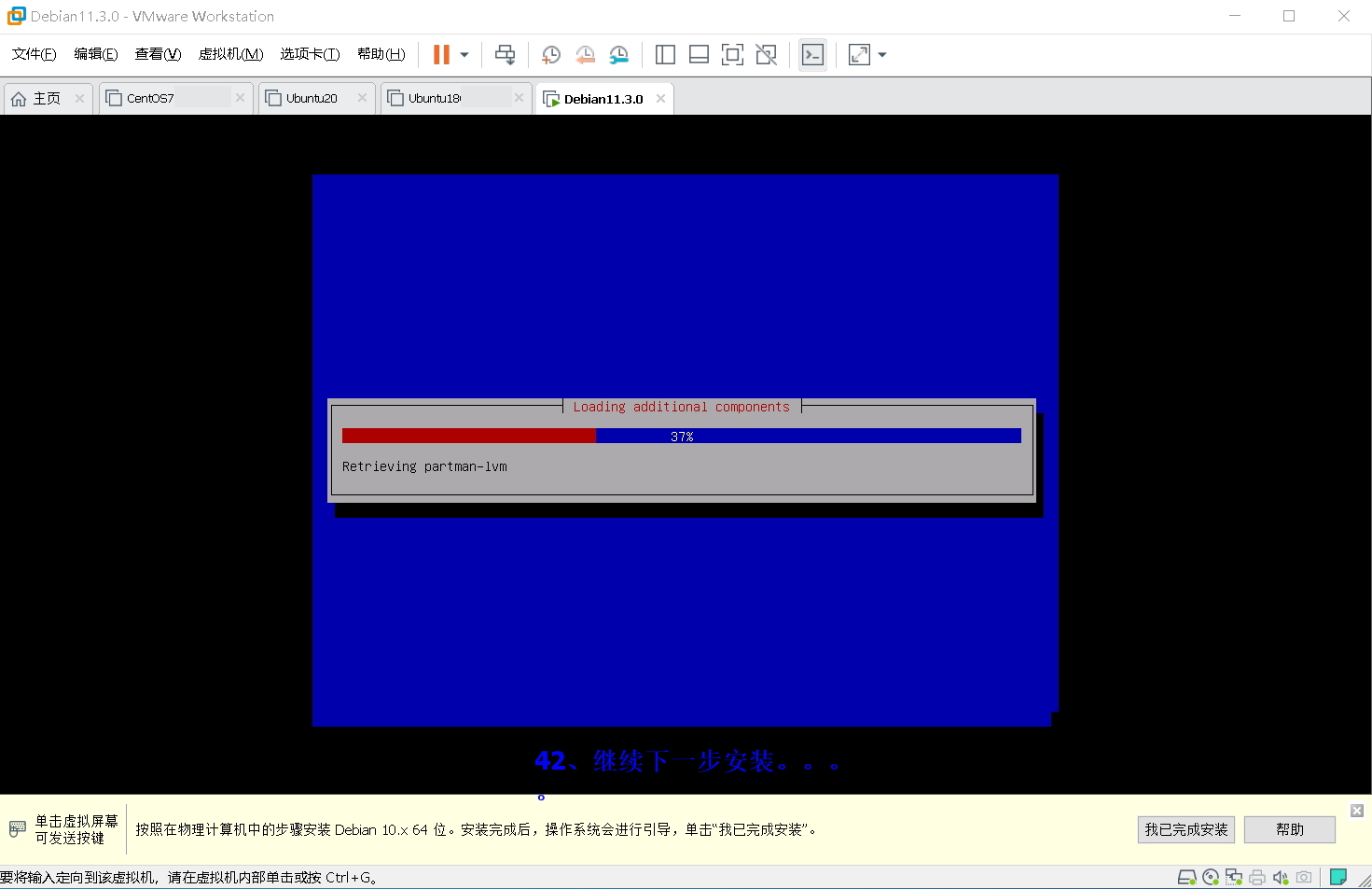Open the 选项卡(T) menu
Image resolution: width=1372 pixels, height=889 pixels.
click(x=310, y=54)
